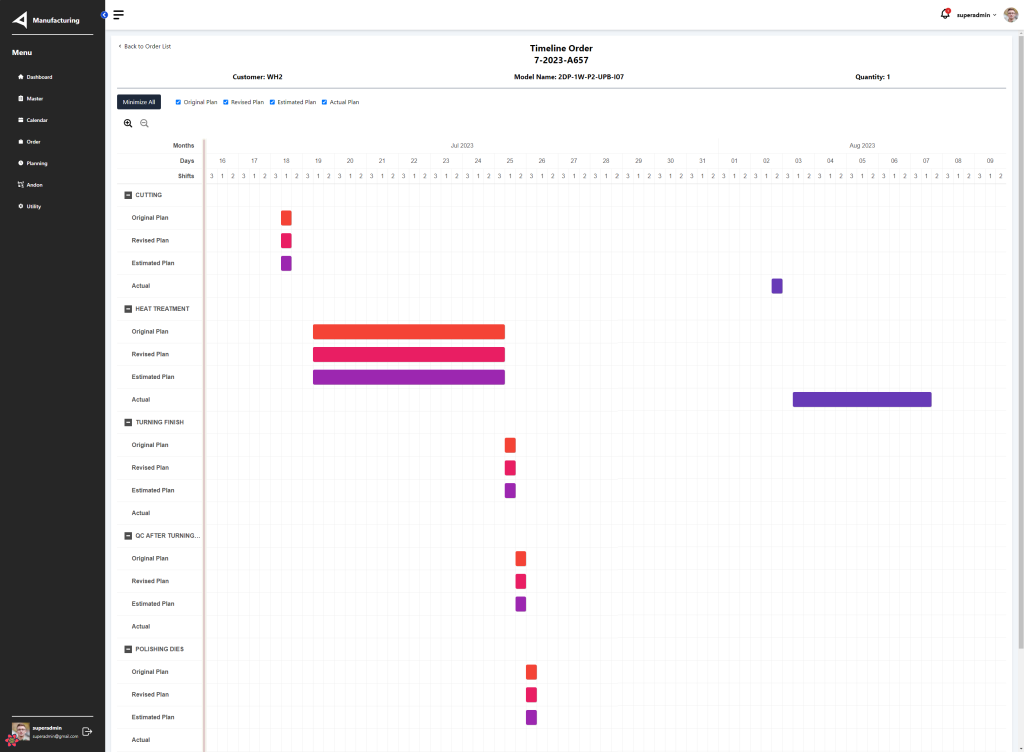
Task: Toggle the Revised Plan checkbox
Action: click(225, 102)
